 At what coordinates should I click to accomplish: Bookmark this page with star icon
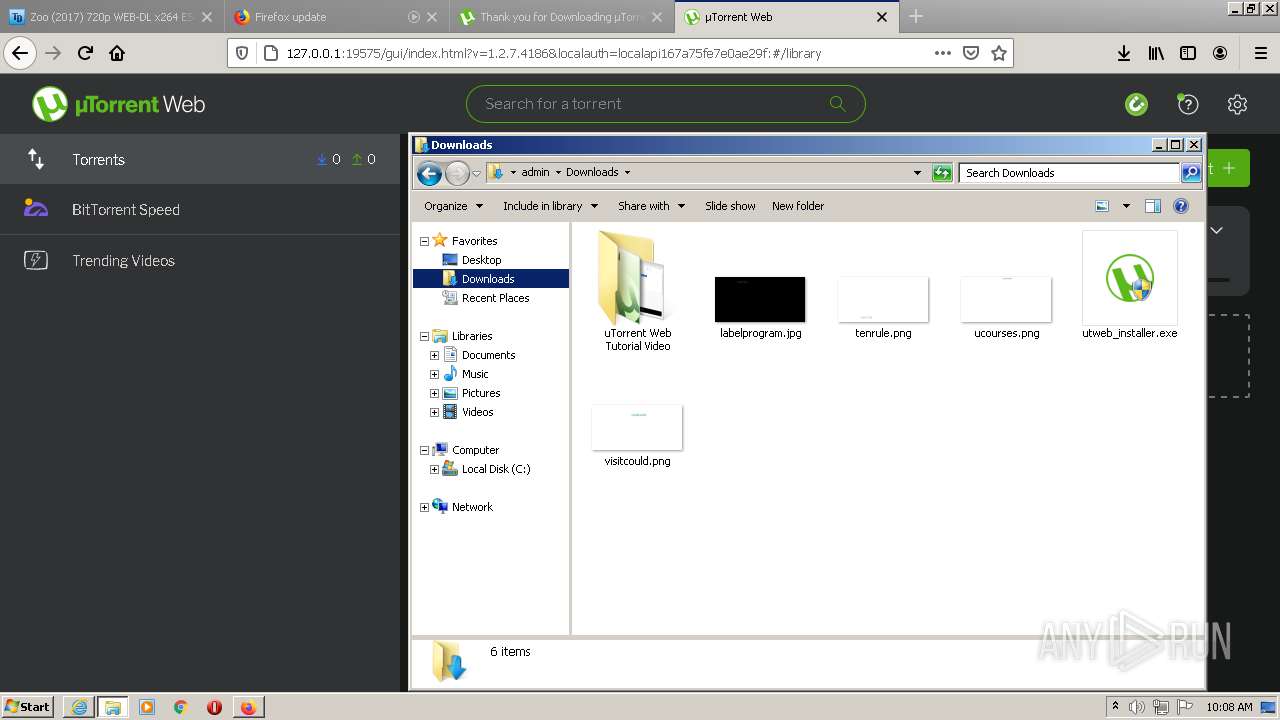(998, 53)
